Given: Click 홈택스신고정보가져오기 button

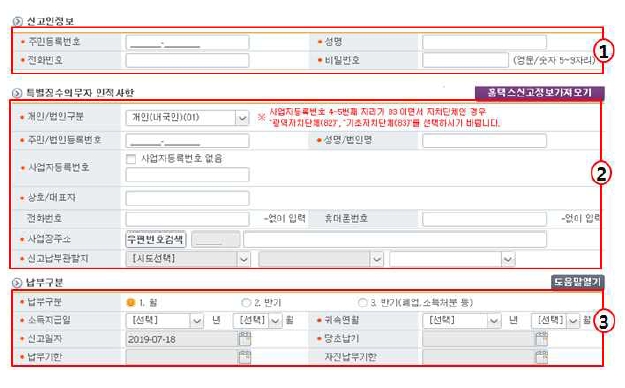Looking at the screenshot, I should click(x=540, y=93).
